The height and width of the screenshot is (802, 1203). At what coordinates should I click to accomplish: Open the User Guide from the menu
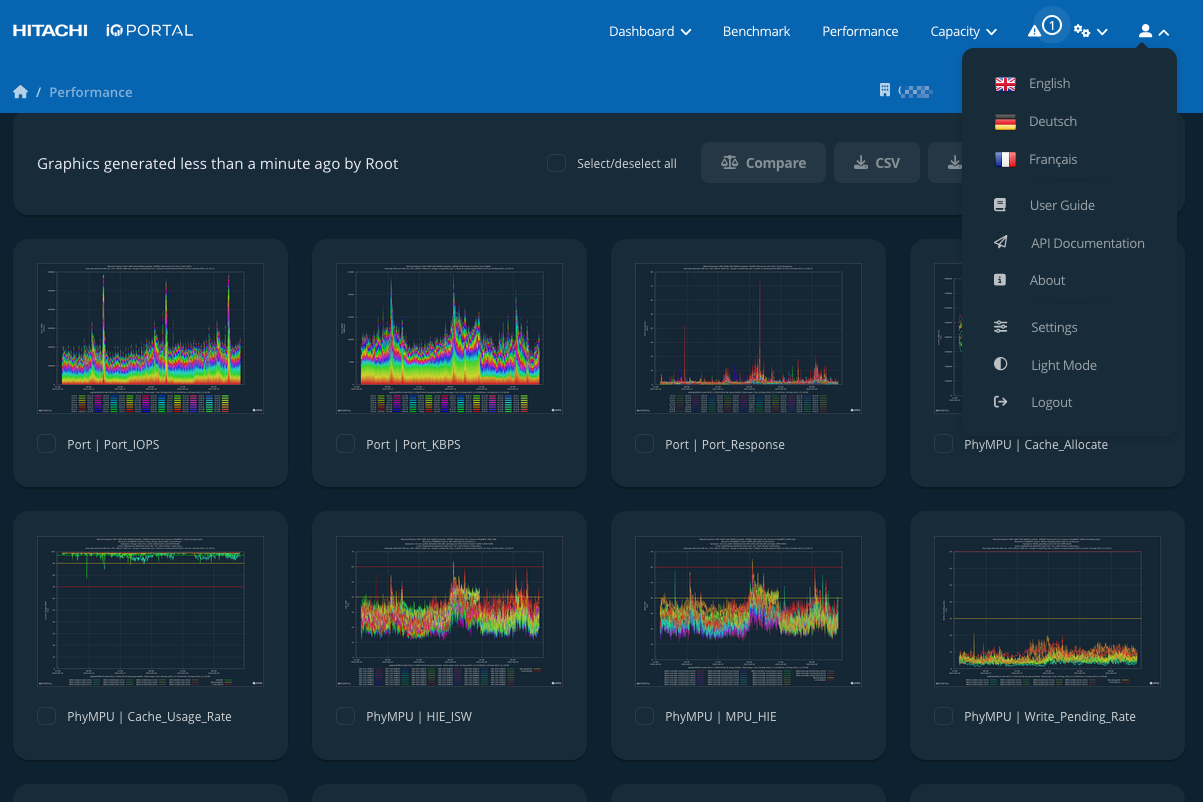[x=1062, y=205]
